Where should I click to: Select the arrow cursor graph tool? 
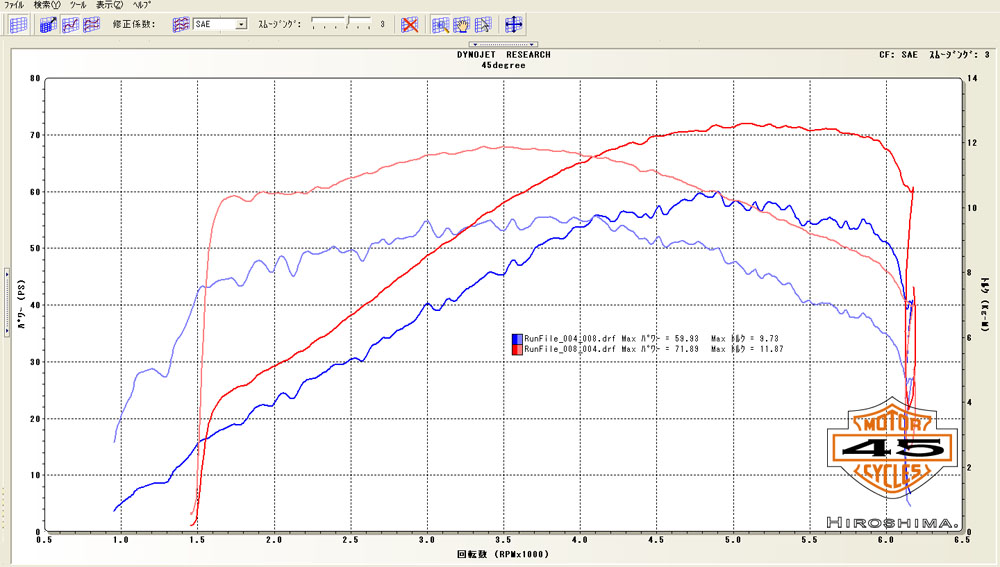[483, 24]
